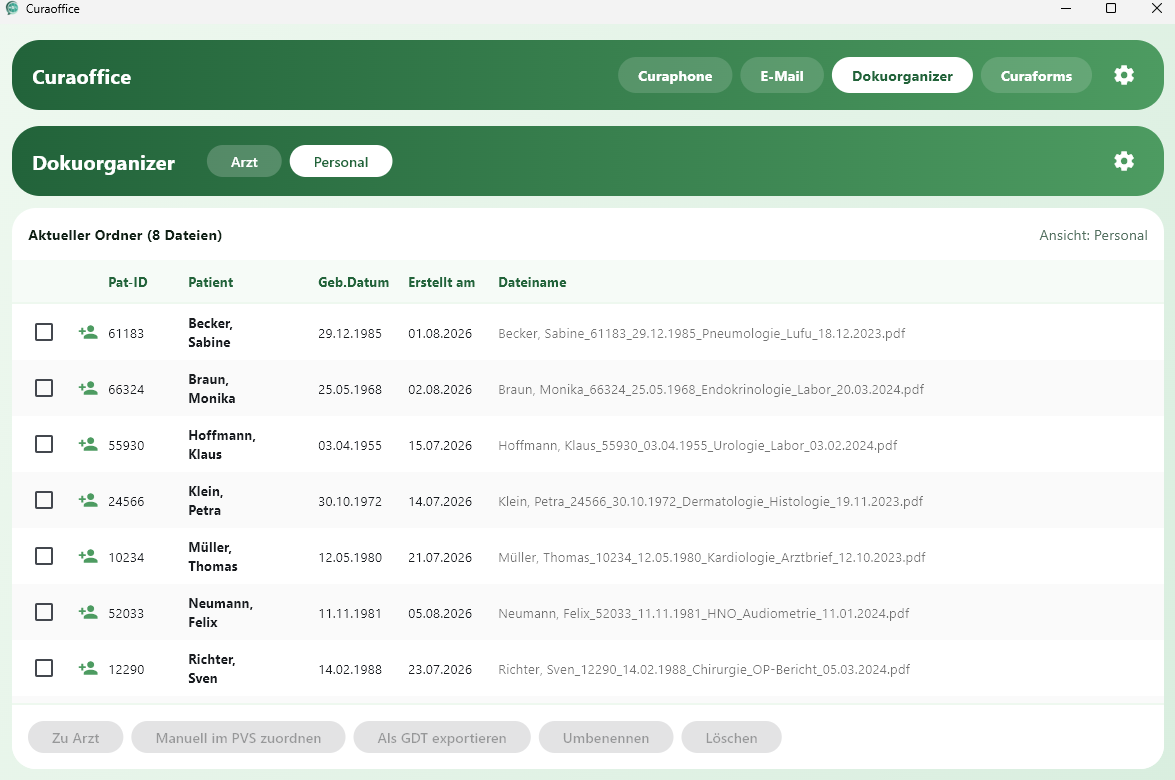Enable the checkbox for Müller, Thomas
This screenshot has height=780, width=1175.
coord(44,556)
